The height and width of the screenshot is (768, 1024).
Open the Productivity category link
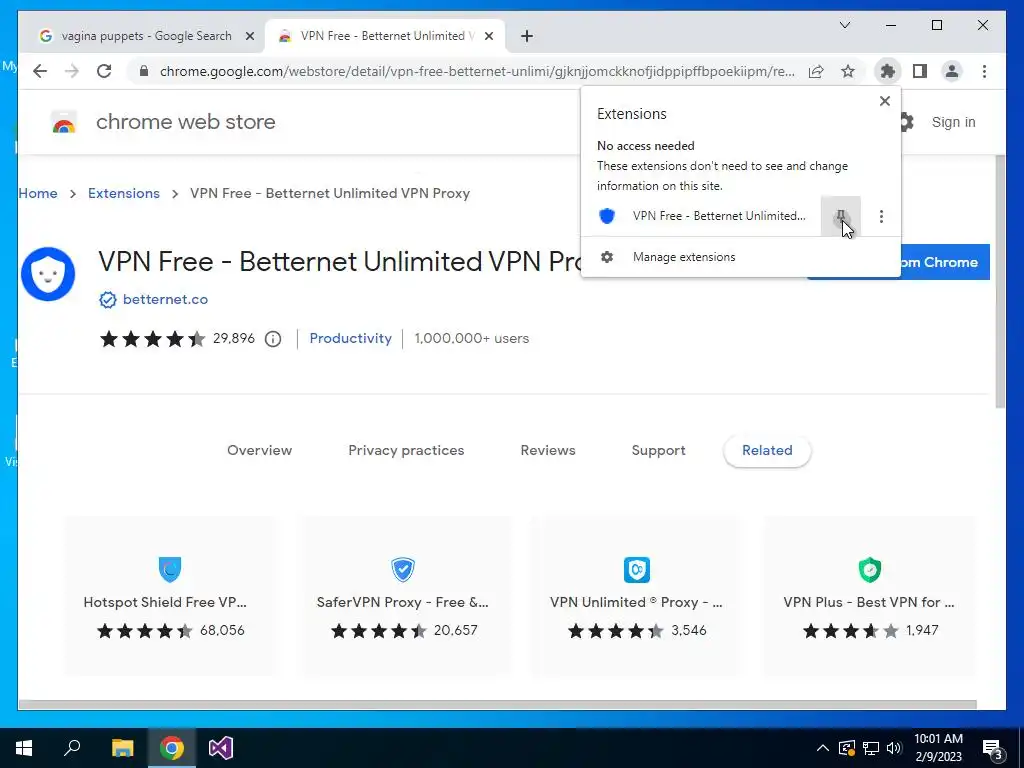(x=351, y=338)
